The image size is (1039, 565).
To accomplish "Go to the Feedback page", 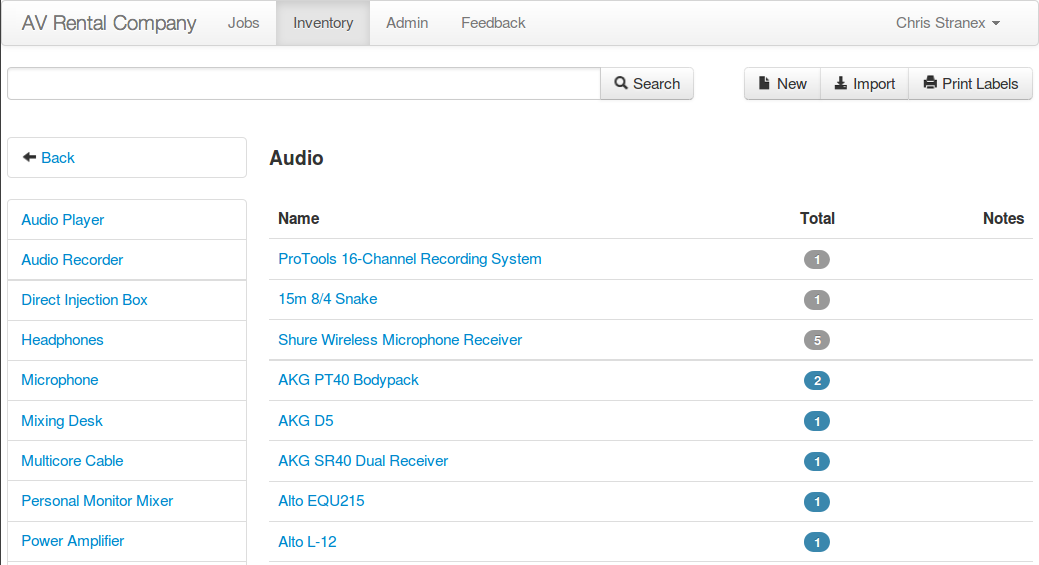I will (493, 23).
